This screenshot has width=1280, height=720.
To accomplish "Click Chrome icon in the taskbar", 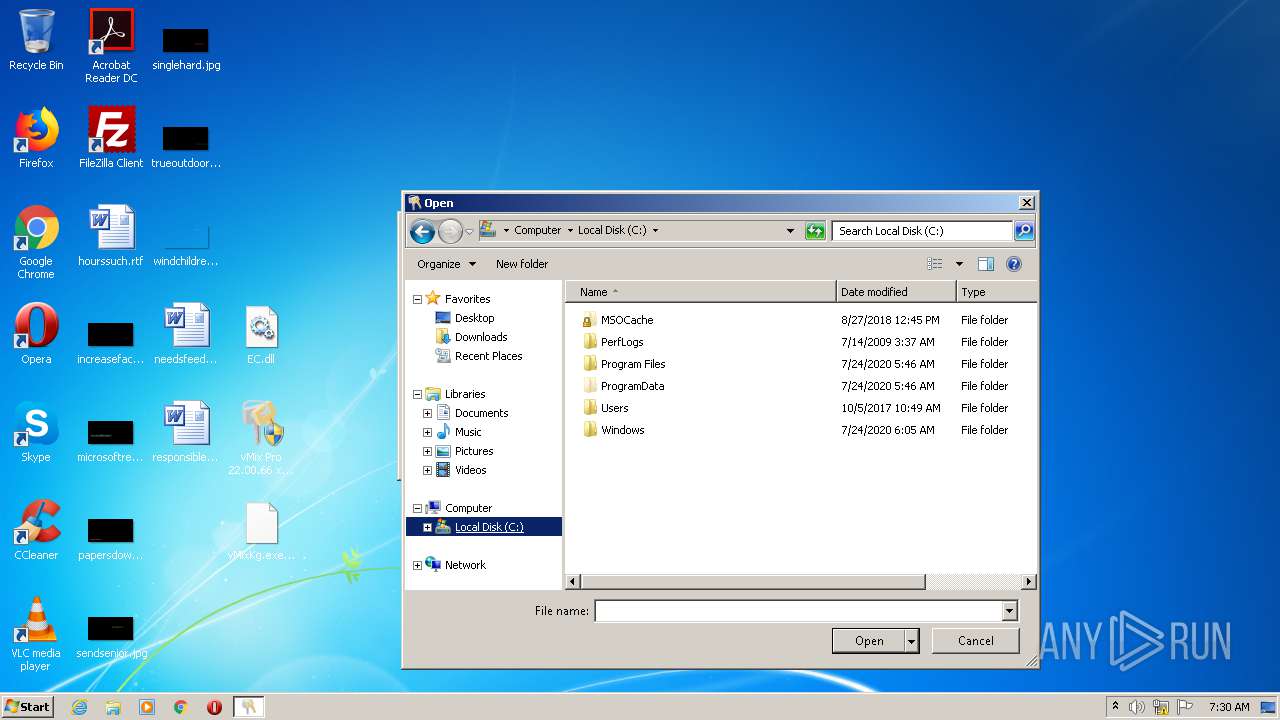I will coord(181,707).
